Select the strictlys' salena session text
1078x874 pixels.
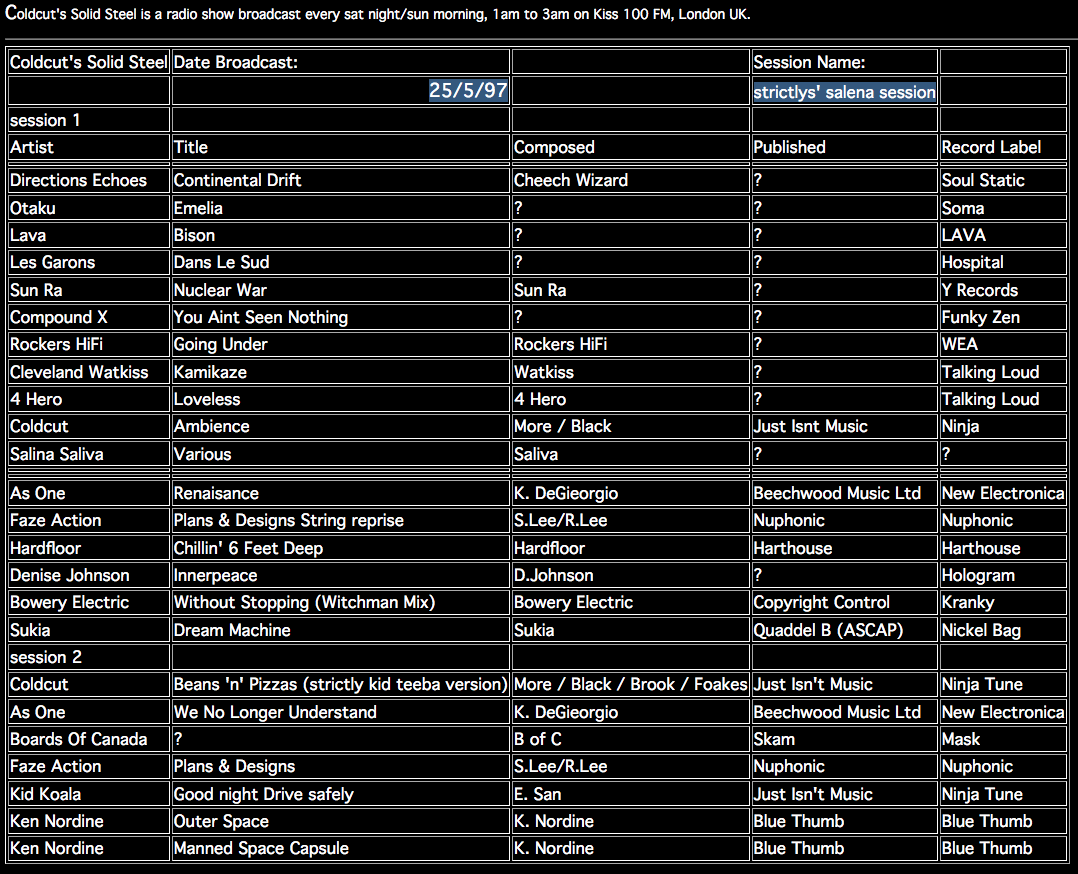click(844, 92)
